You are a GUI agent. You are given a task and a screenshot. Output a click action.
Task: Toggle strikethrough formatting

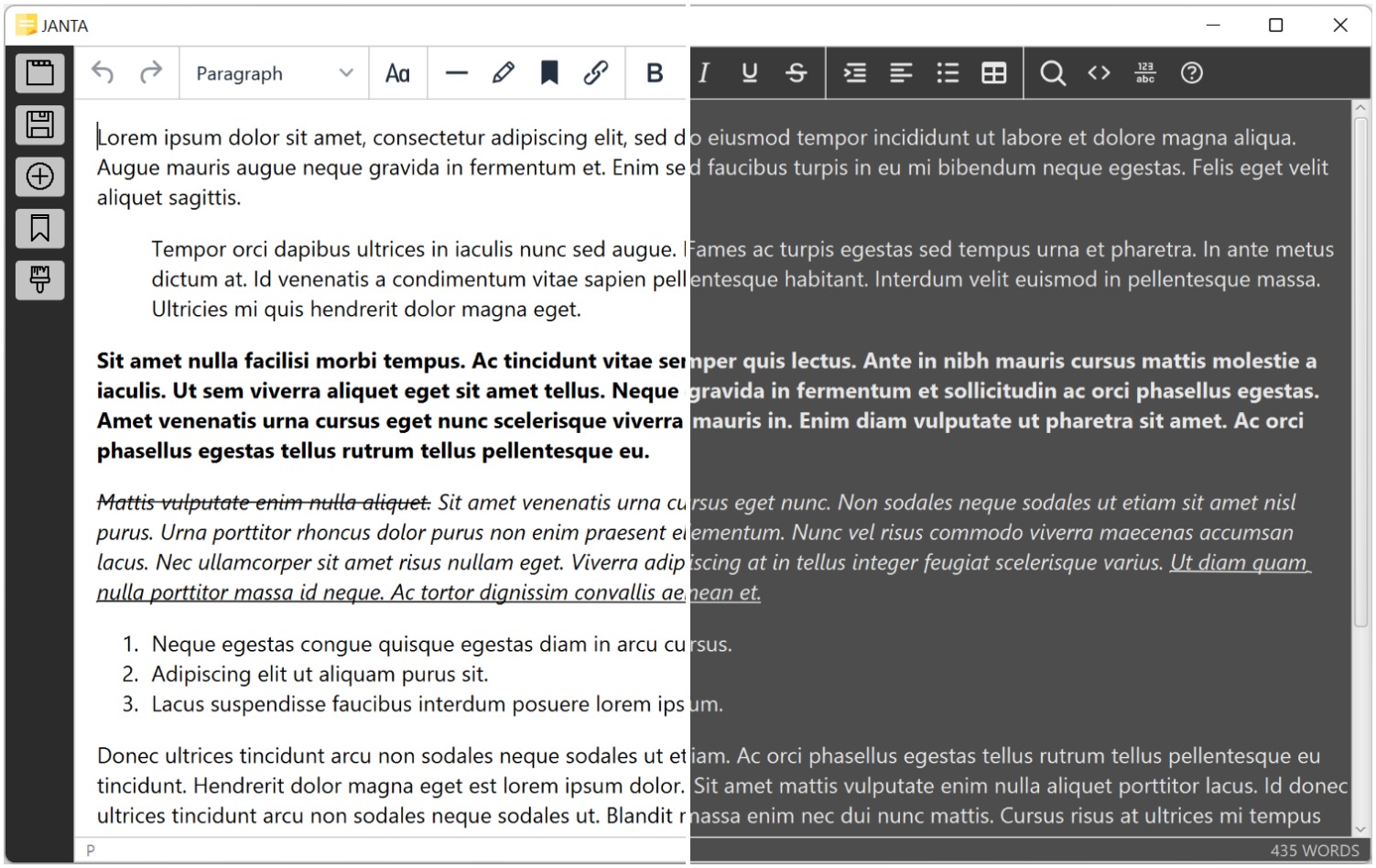tap(796, 73)
